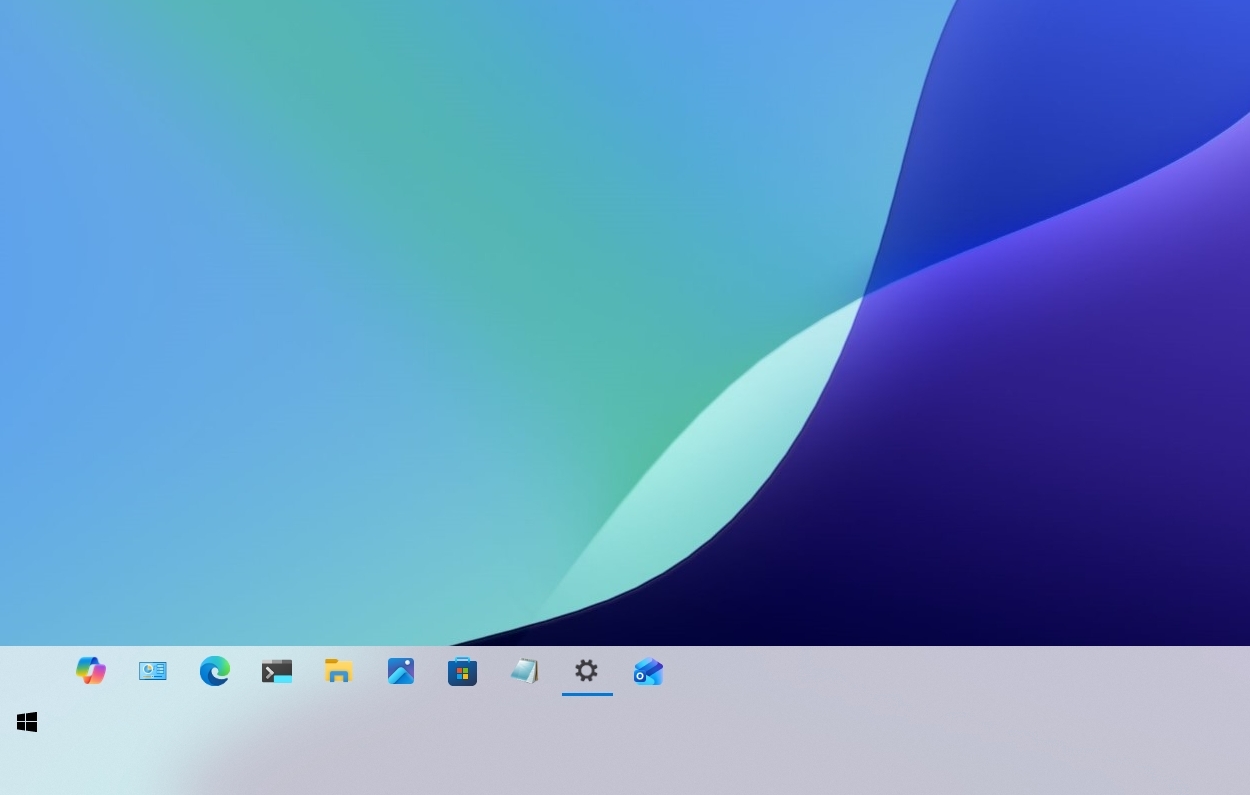
Task: Open the Windows Start menu
Action: [x=27, y=722]
